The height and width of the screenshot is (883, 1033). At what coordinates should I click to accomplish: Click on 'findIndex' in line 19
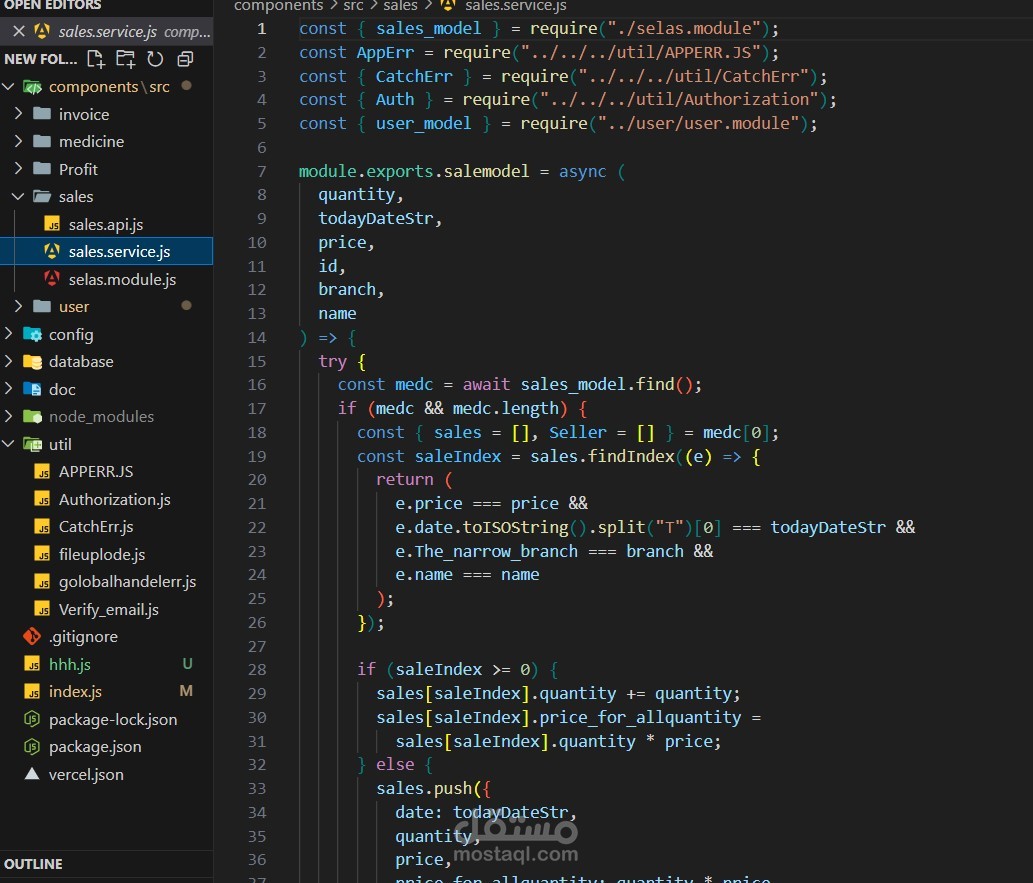coord(631,456)
